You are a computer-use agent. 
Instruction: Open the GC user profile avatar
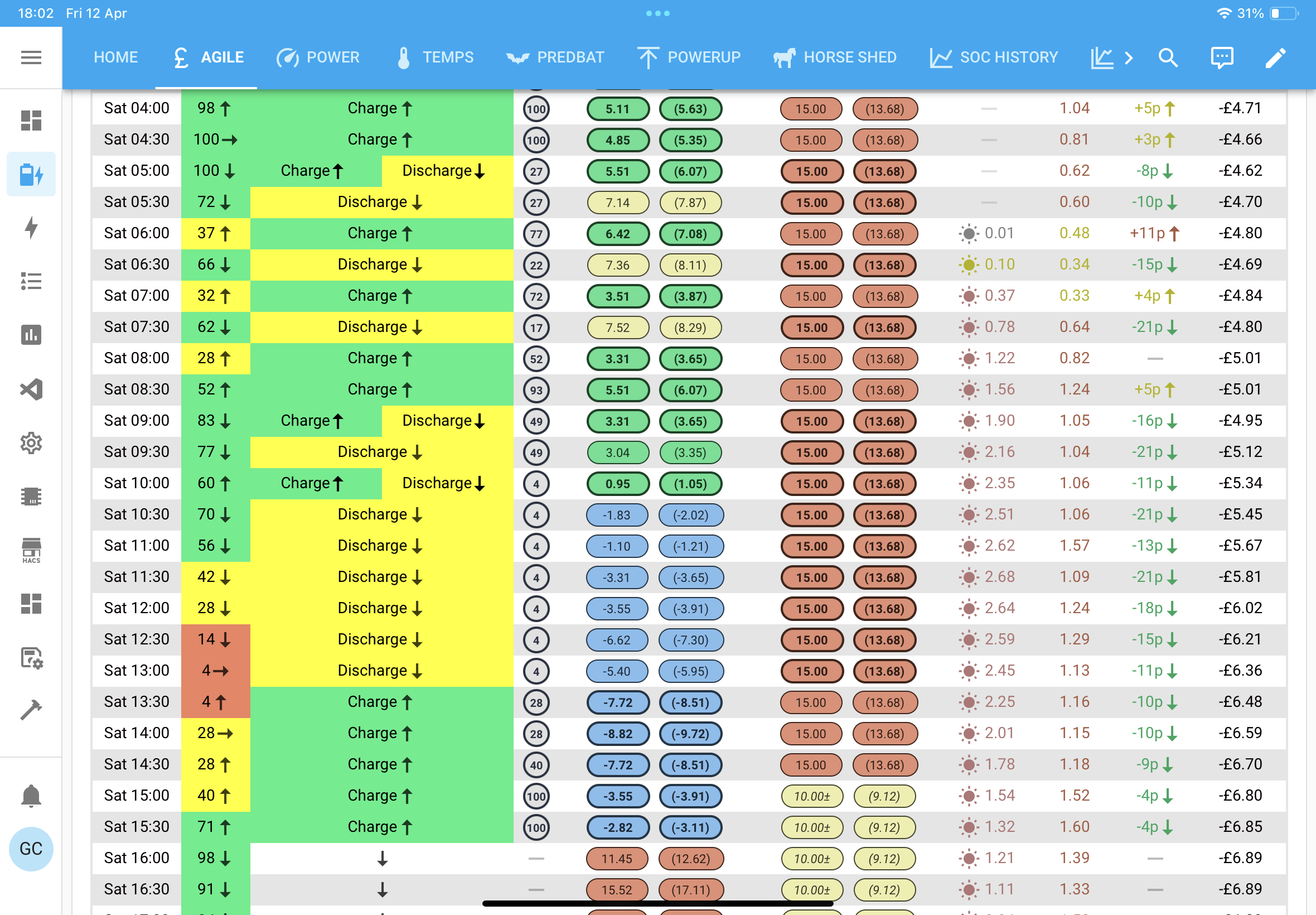pyautogui.click(x=31, y=849)
